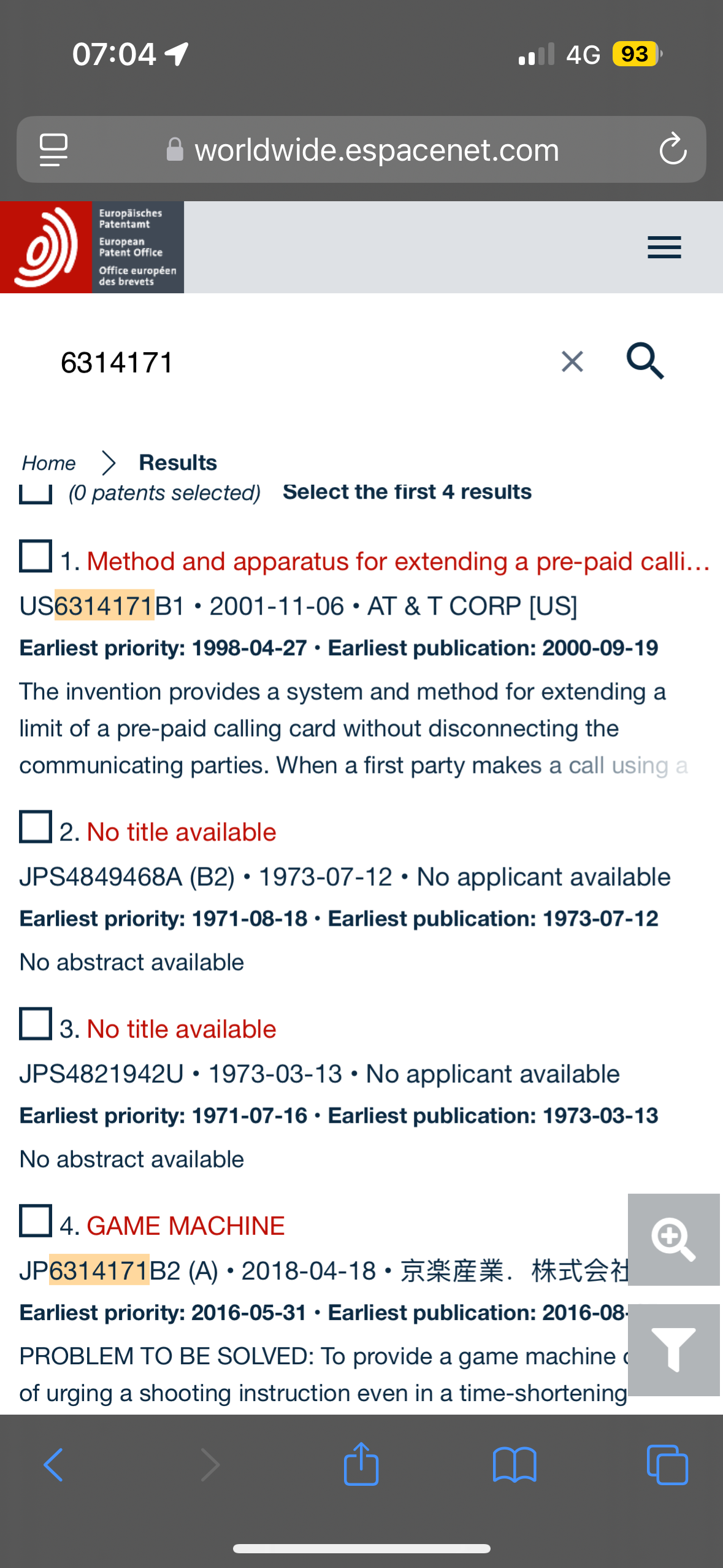Open the hamburger navigation menu

pos(664,247)
